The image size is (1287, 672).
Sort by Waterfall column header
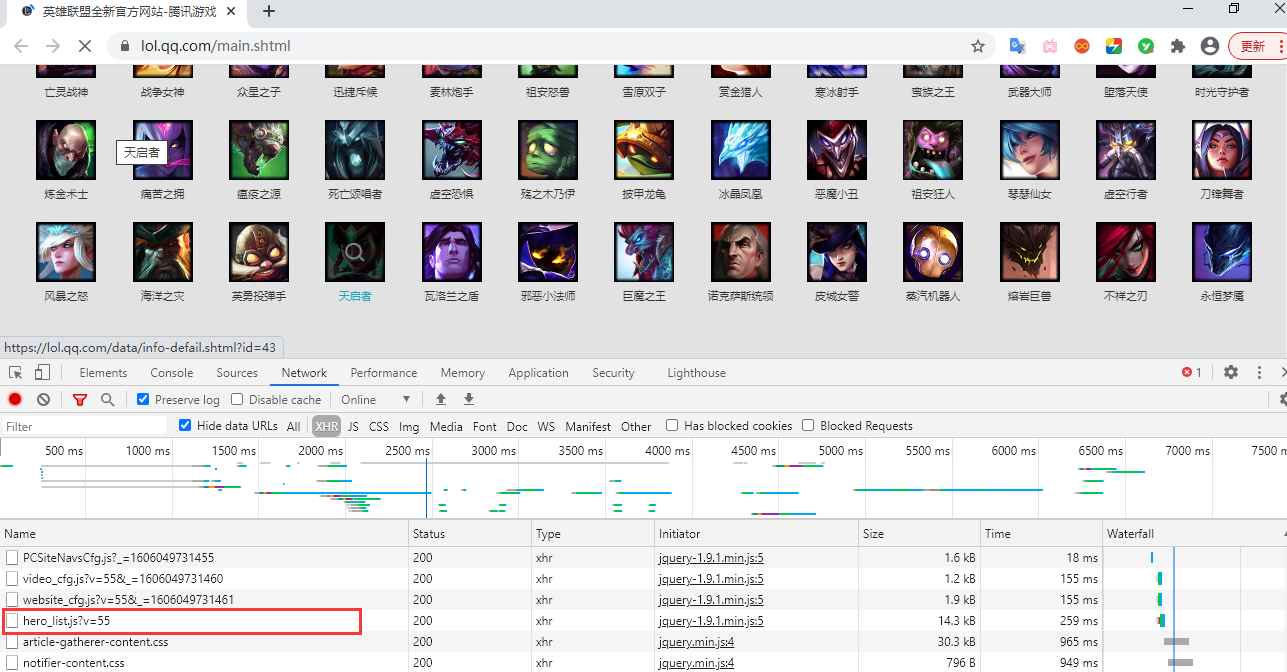(1194, 534)
